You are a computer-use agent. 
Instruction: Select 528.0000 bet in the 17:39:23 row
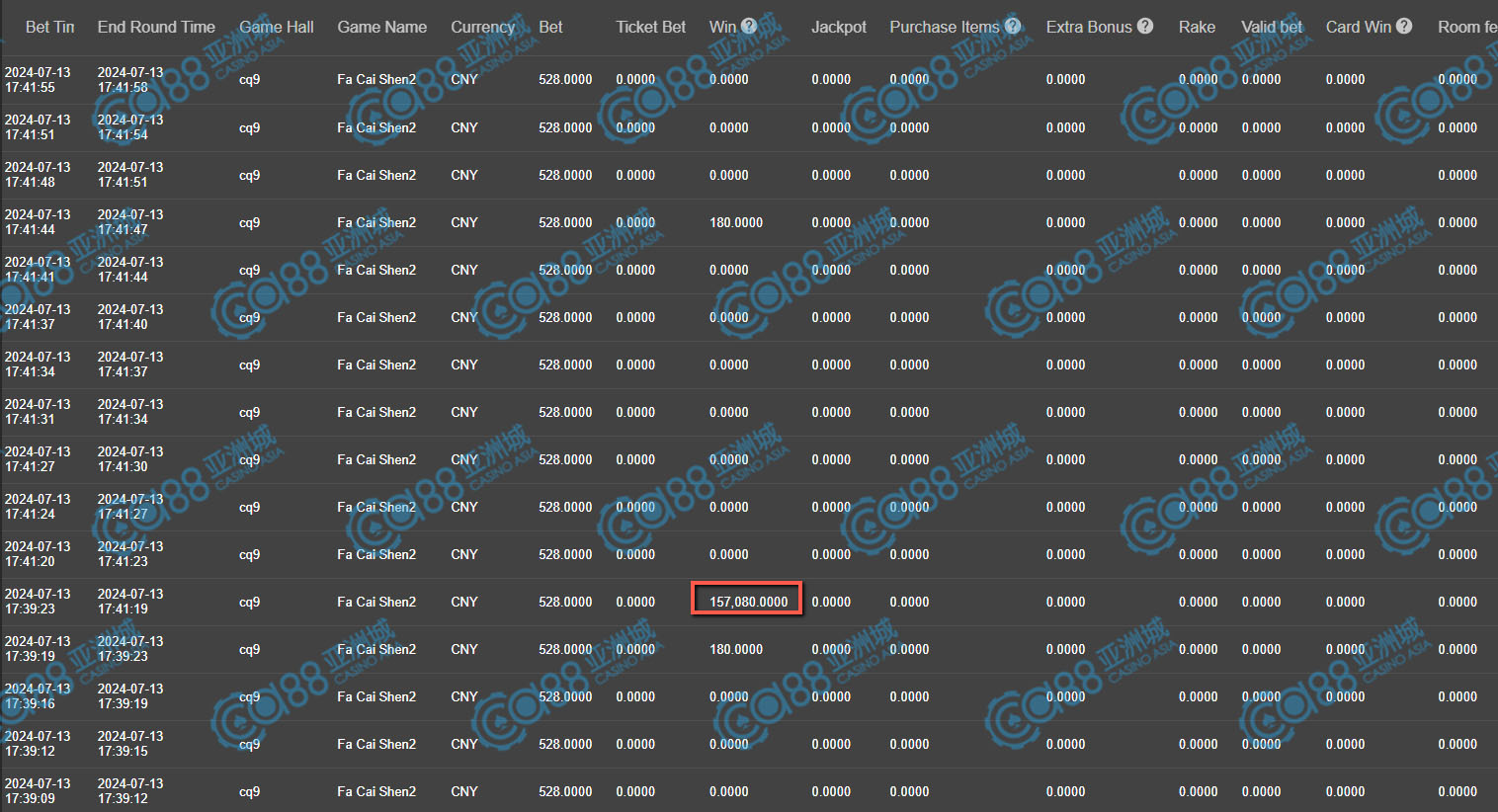pyautogui.click(x=565, y=602)
